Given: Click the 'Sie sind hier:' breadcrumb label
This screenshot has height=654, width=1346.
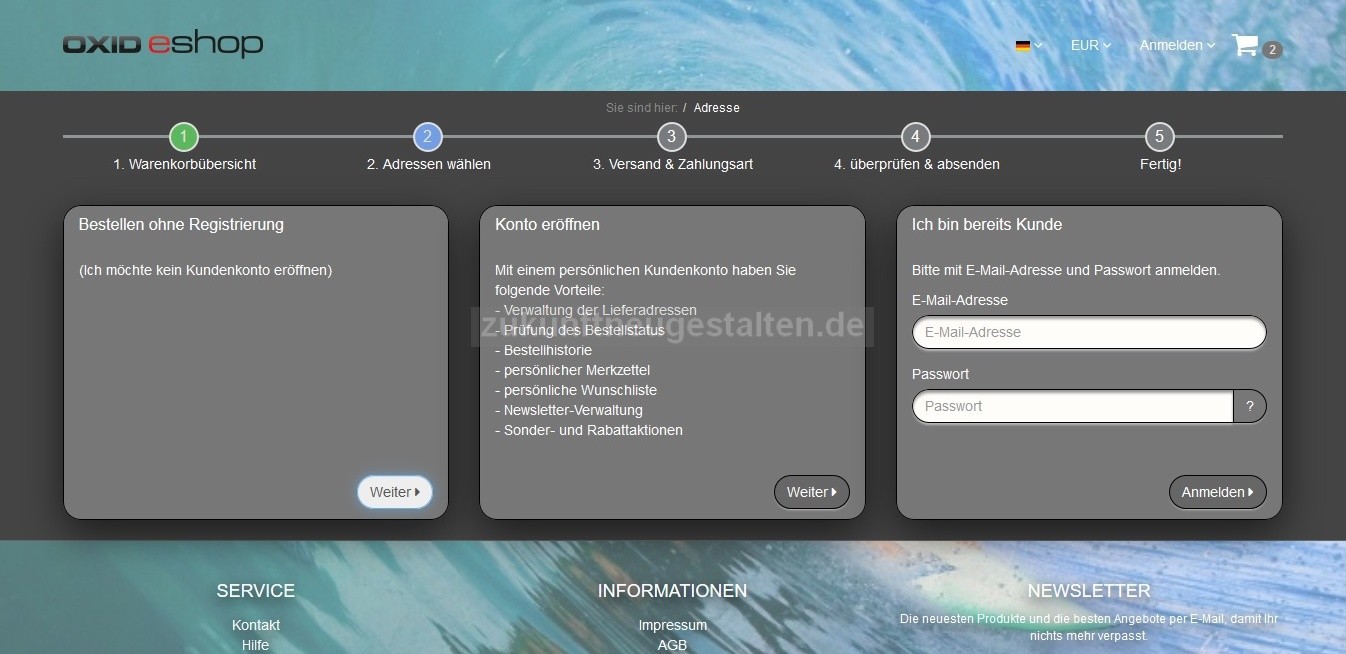Looking at the screenshot, I should pyautogui.click(x=642, y=108).
